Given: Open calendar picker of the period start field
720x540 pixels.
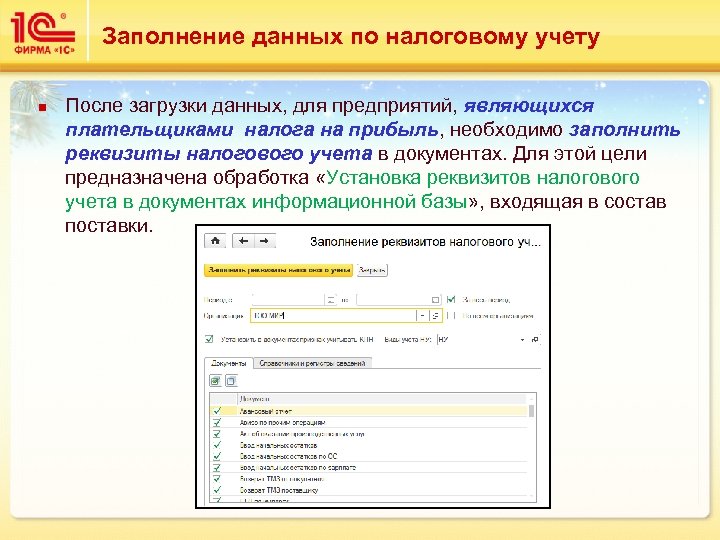Looking at the screenshot, I should [x=331, y=300].
